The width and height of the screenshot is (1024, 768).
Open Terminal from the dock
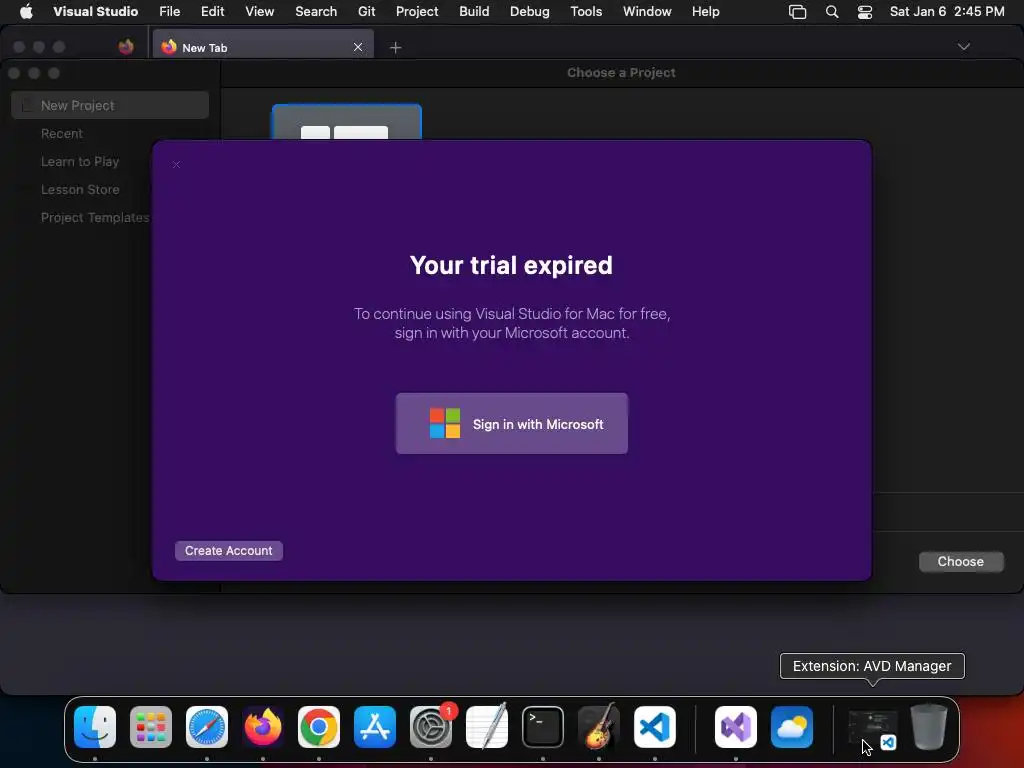pos(543,726)
